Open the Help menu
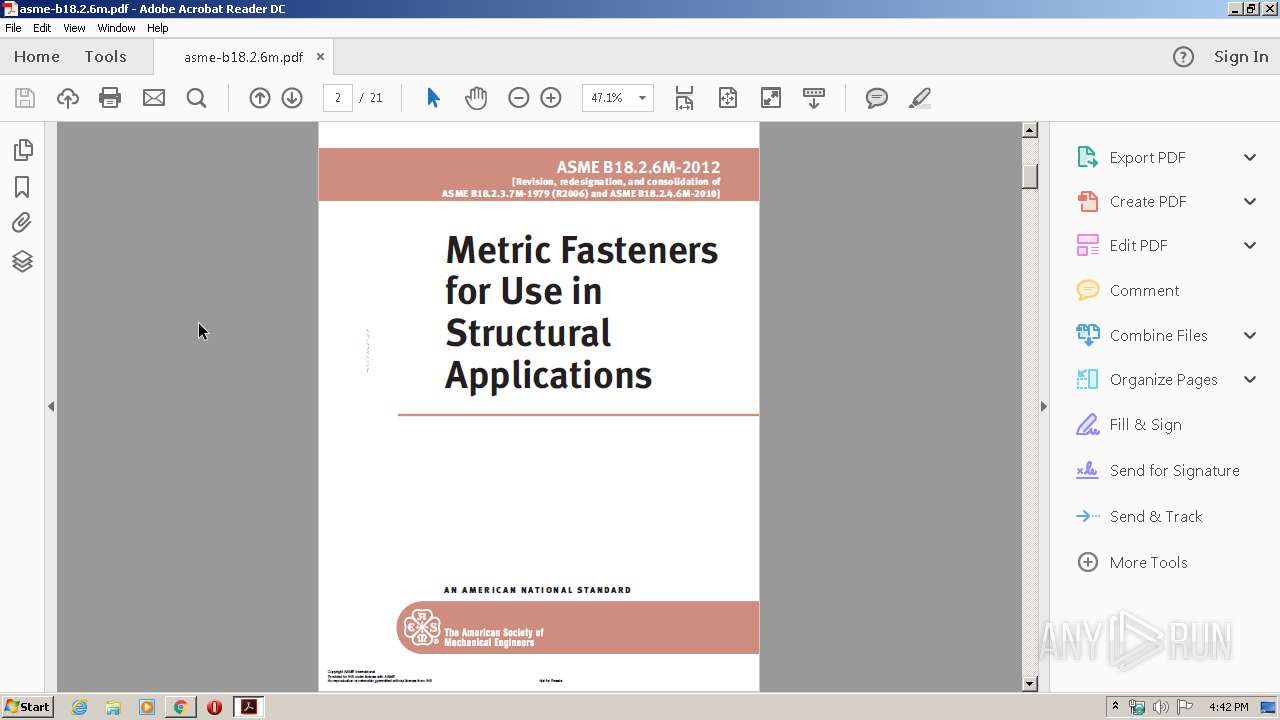 point(158,28)
